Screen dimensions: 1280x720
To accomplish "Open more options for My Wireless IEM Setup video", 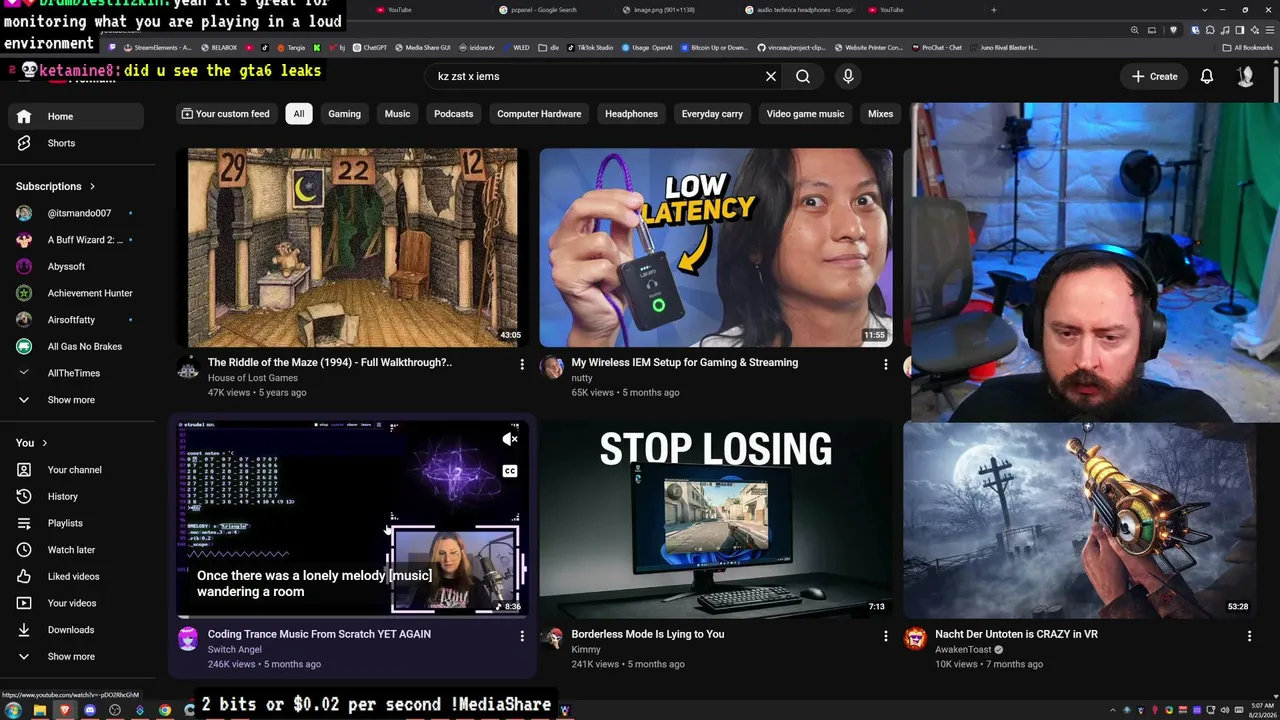I will point(885,364).
